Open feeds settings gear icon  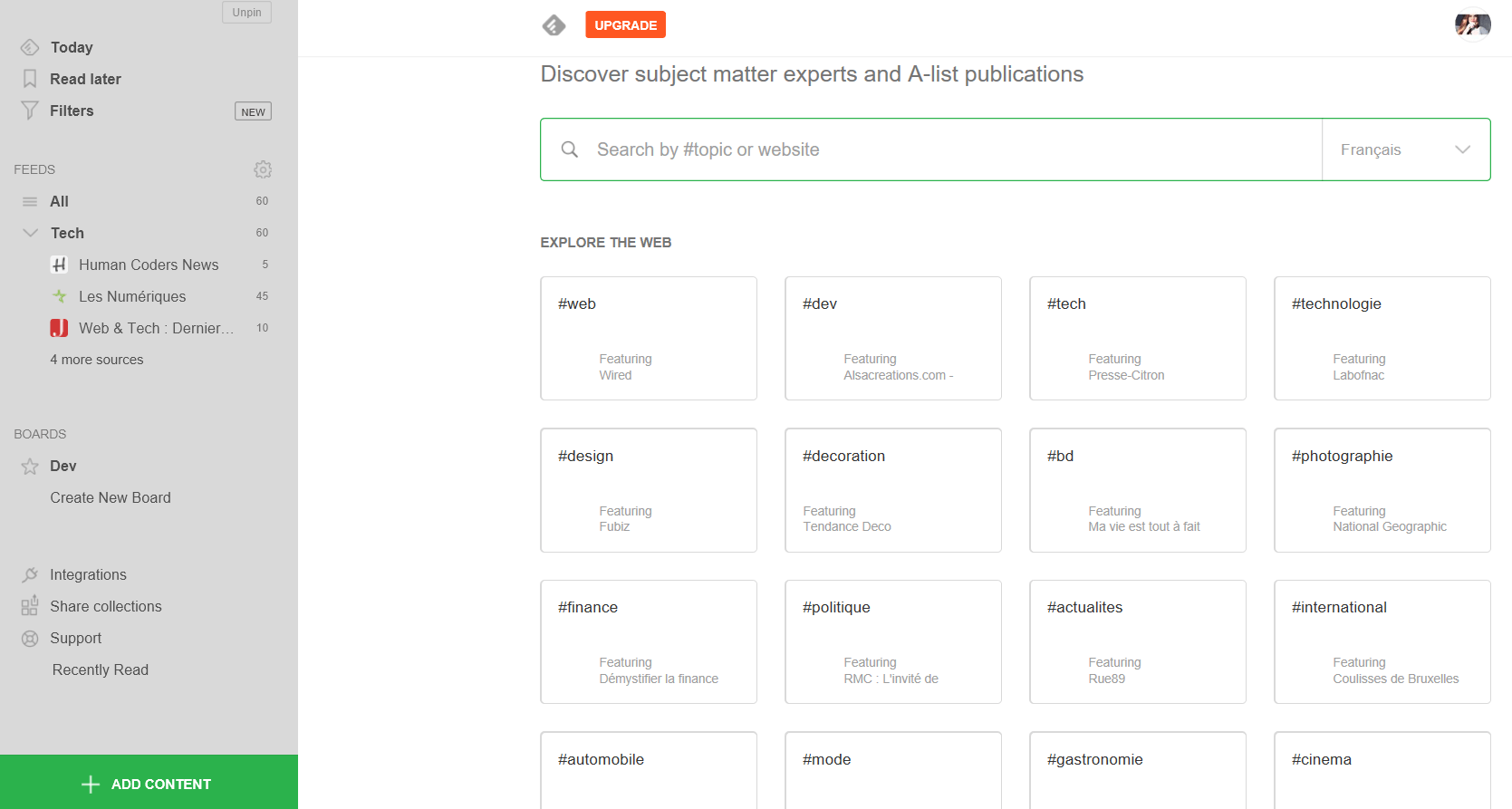(x=263, y=169)
